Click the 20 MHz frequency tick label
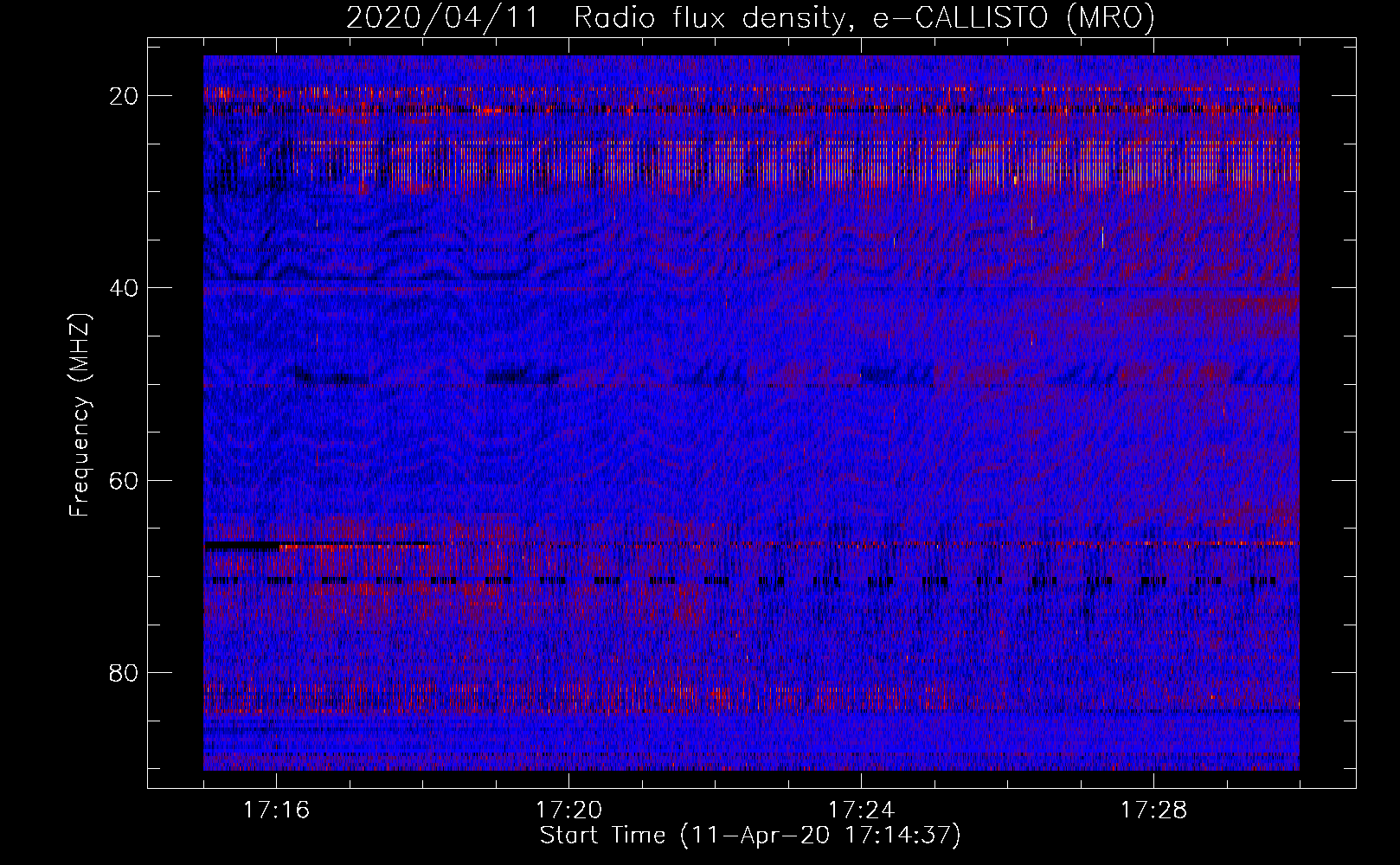The height and width of the screenshot is (865, 1400). click(125, 96)
